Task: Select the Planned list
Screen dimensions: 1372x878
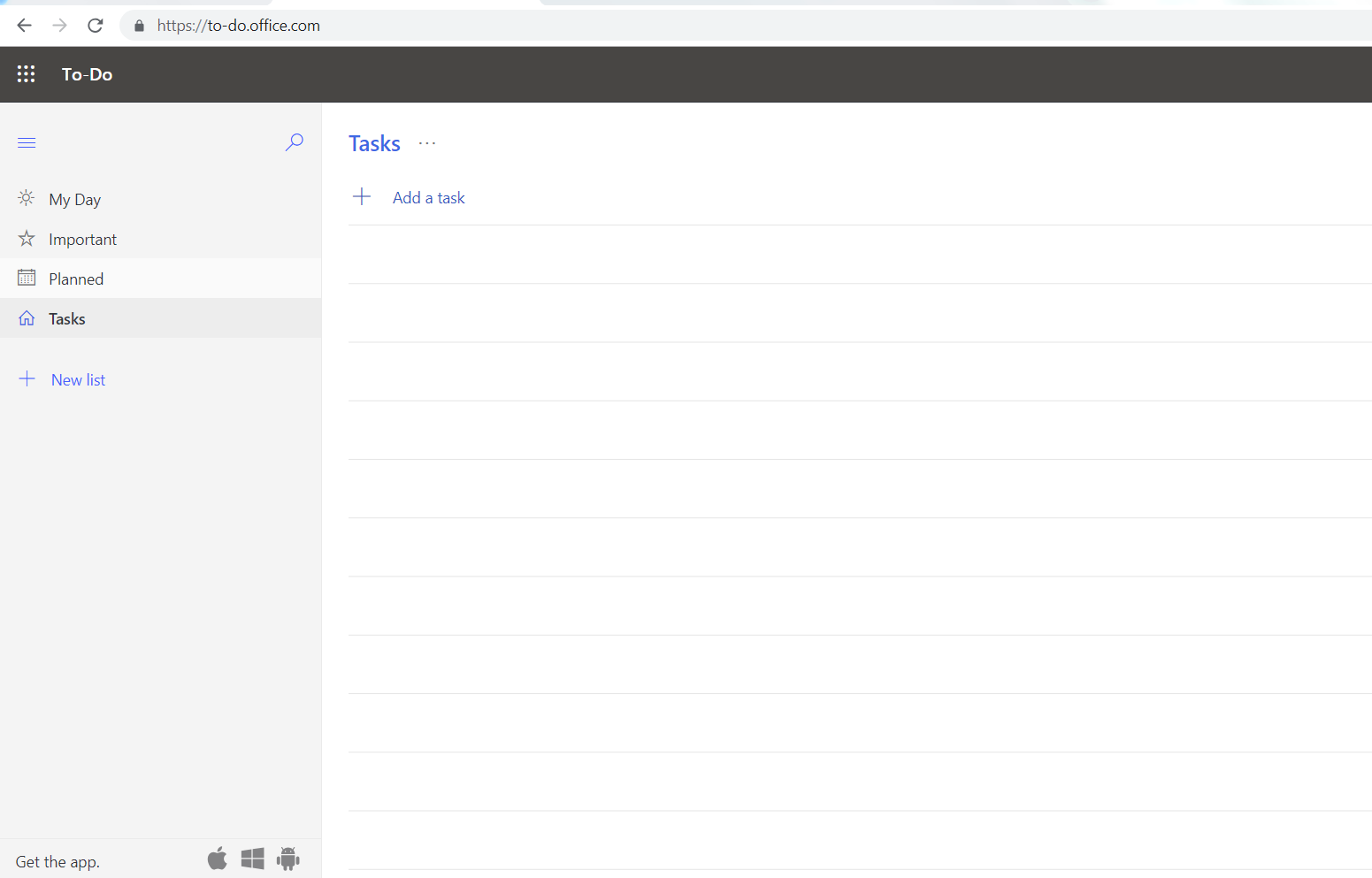Action: click(x=76, y=279)
